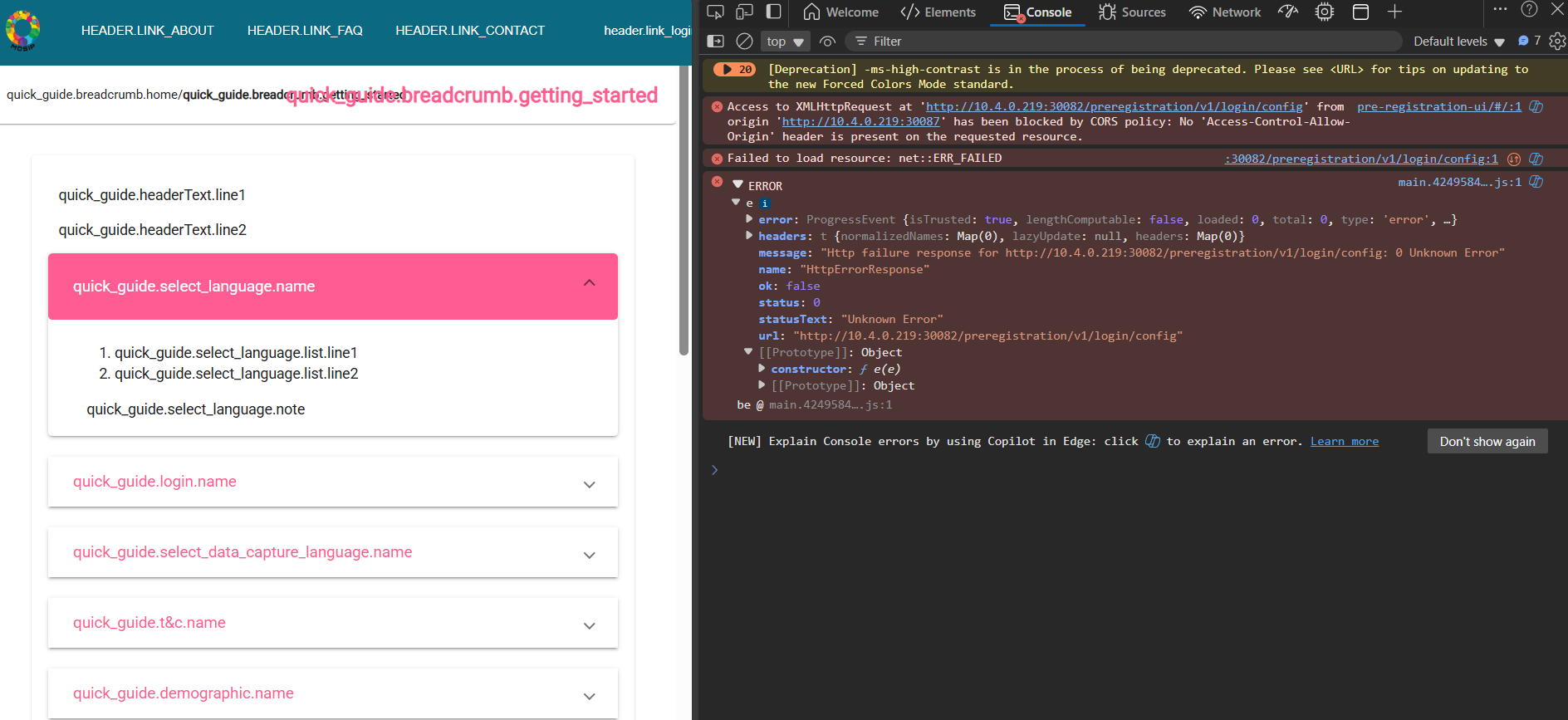Collapse the ERROR log entry
1568x720 pixels.
tap(737, 184)
